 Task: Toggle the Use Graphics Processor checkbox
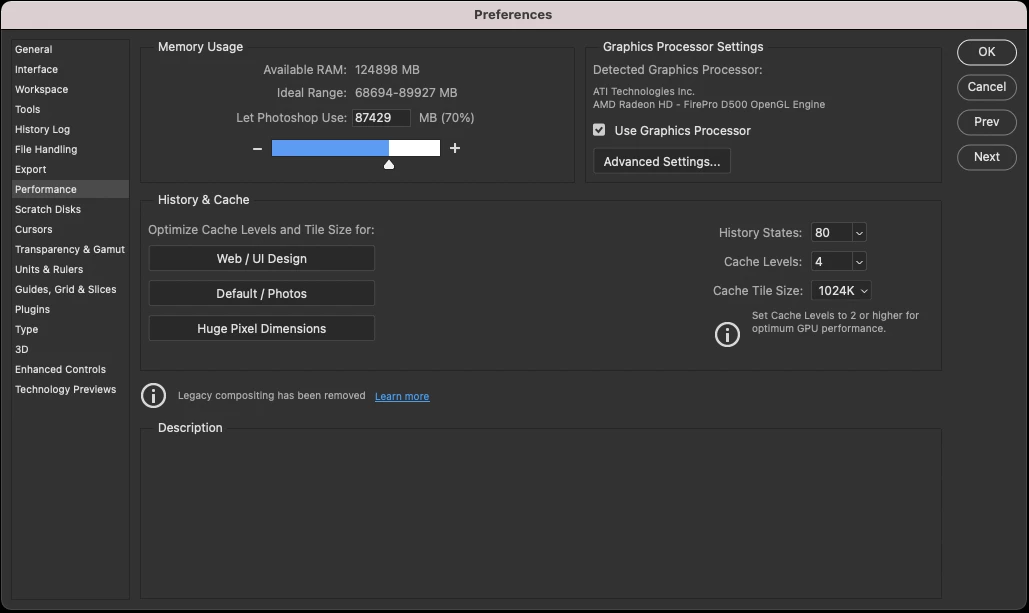[x=599, y=130]
